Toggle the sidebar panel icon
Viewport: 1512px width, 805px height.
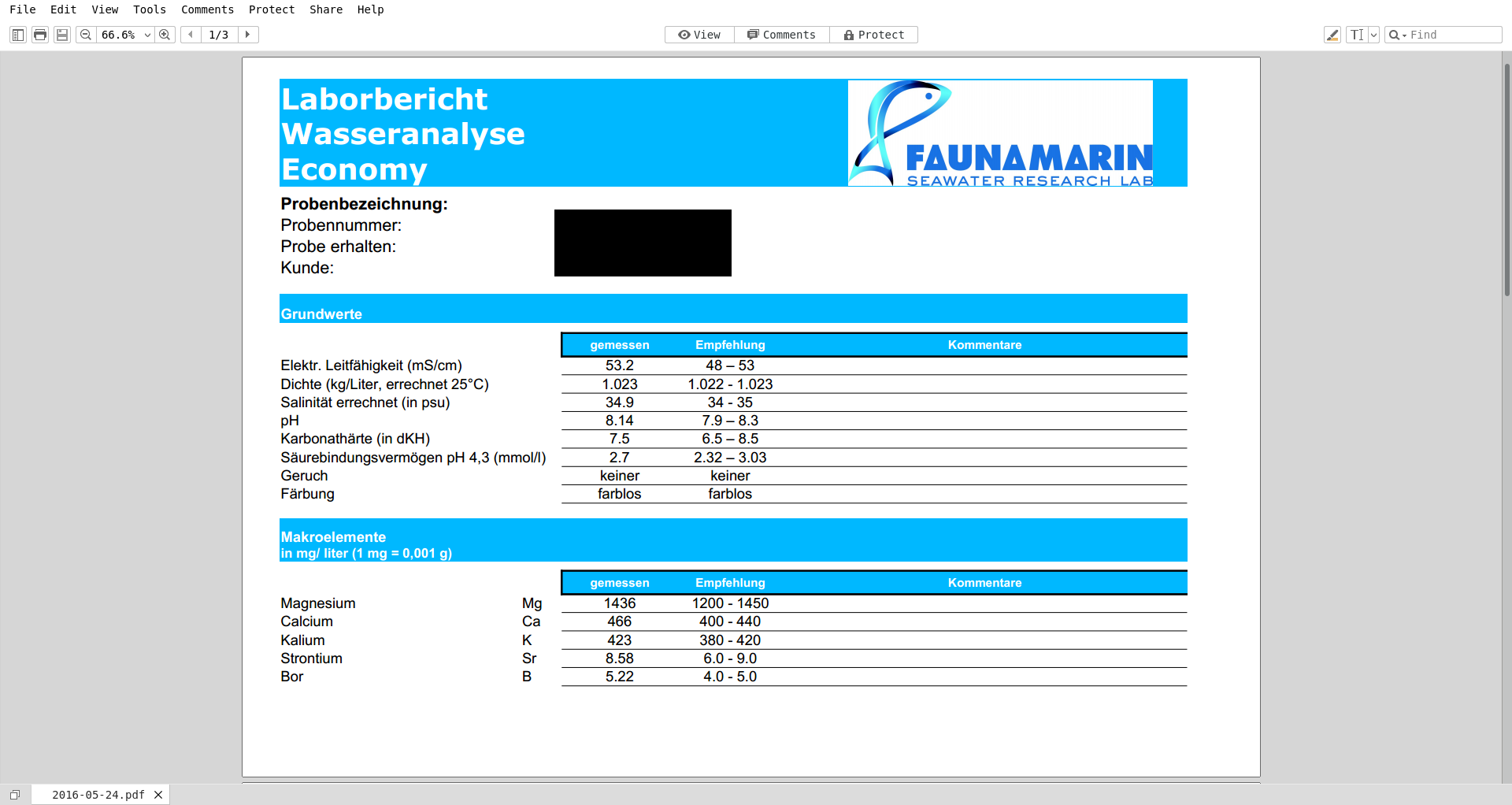[x=17, y=35]
